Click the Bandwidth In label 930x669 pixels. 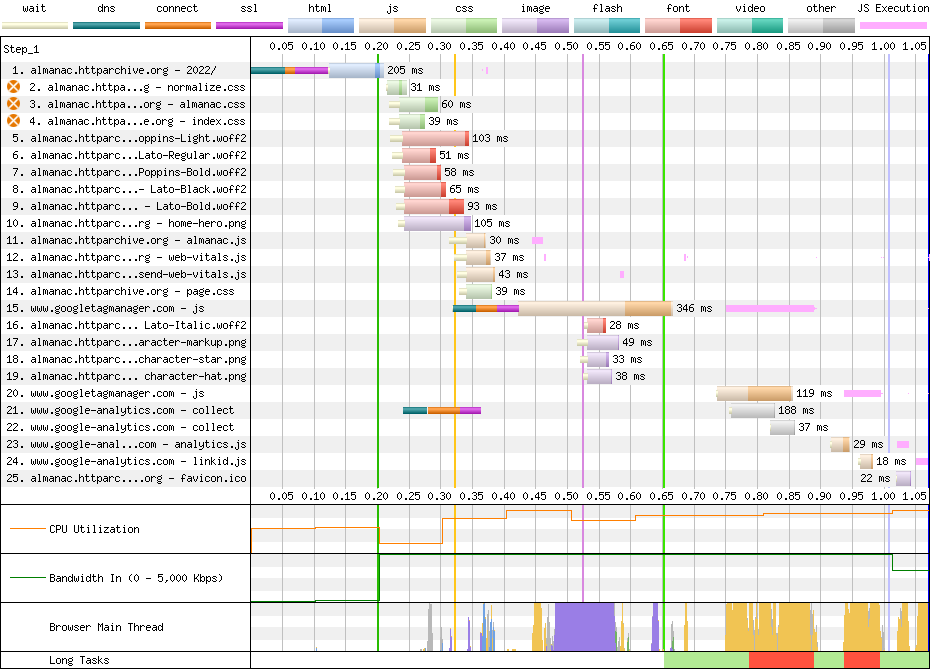tap(136, 578)
